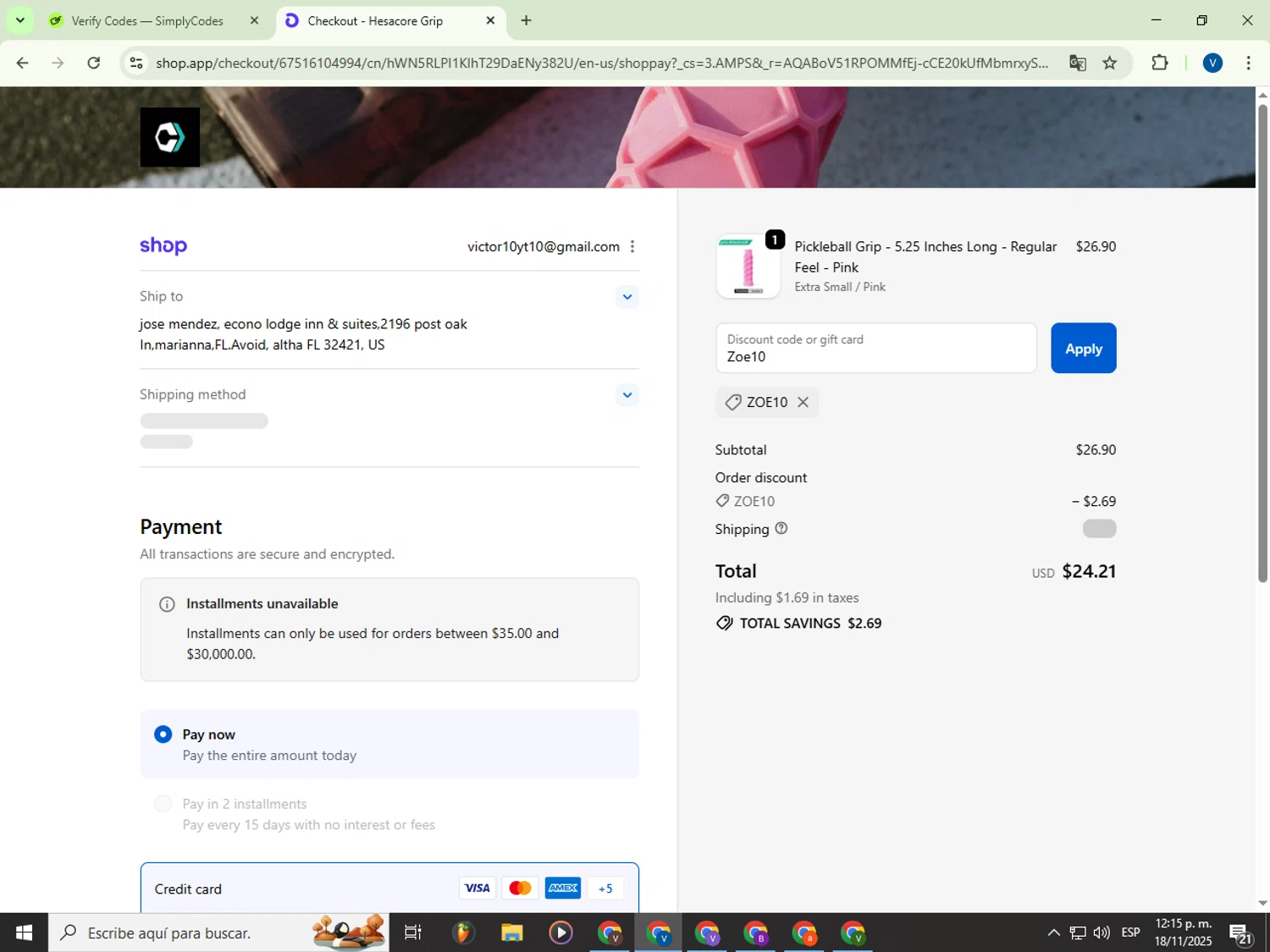Click the Pickleball Grip product thumbnail

(748, 267)
